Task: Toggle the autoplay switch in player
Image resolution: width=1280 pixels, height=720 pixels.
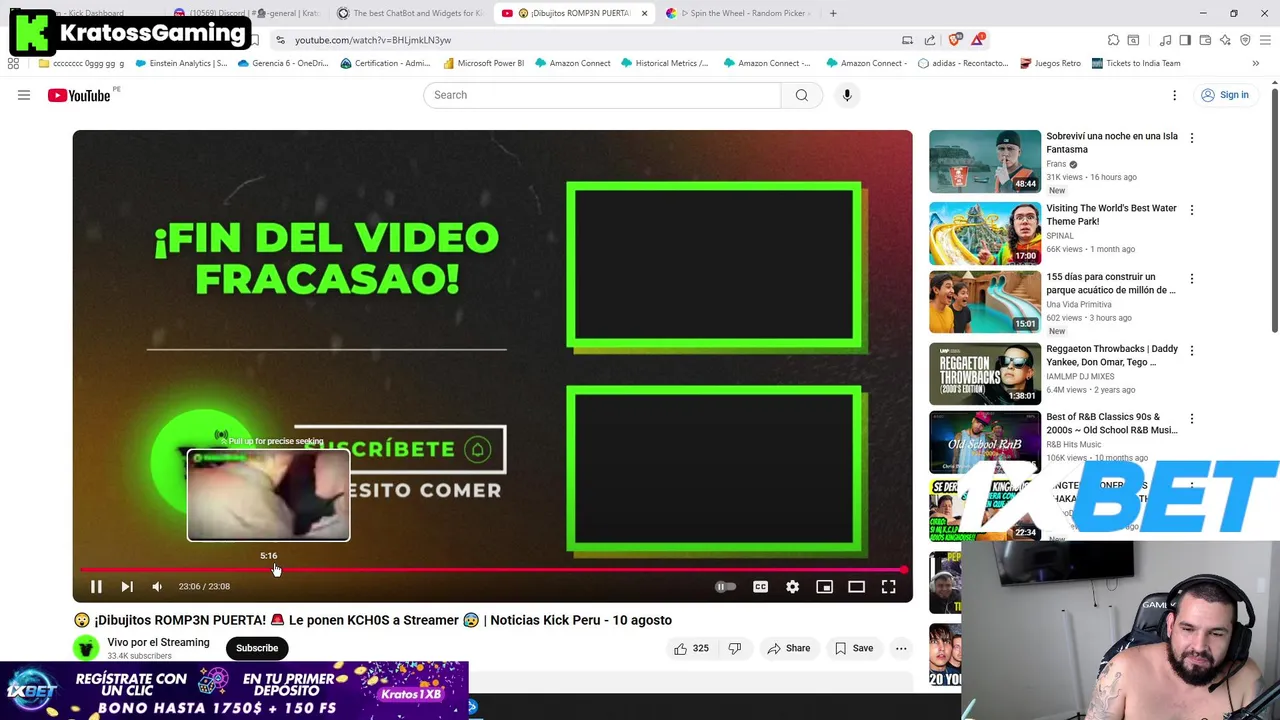Action: point(726,587)
